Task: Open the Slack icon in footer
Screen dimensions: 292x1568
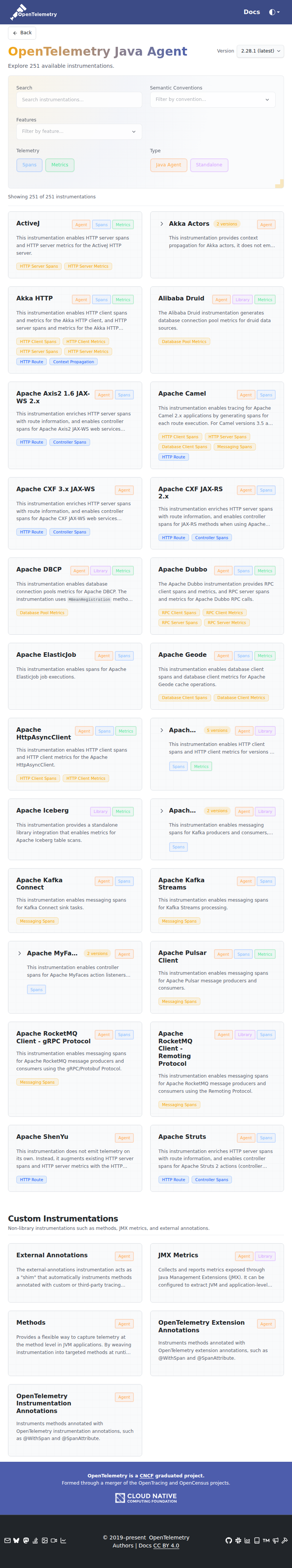Action: (x=238, y=1541)
